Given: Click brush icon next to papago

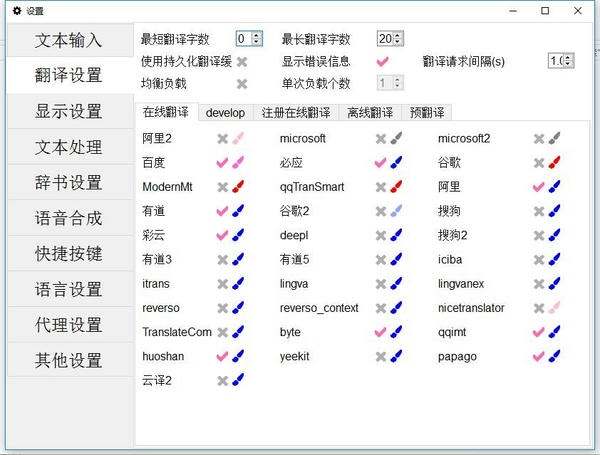Looking at the screenshot, I should click(554, 356).
